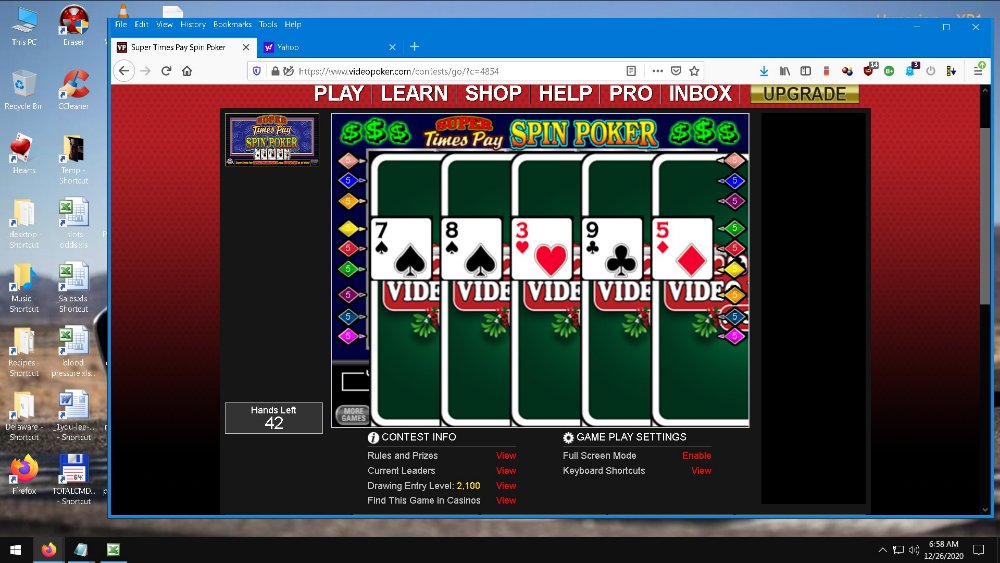
Task: Click the URL address field
Action: pyautogui.click(x=450, y=71)
